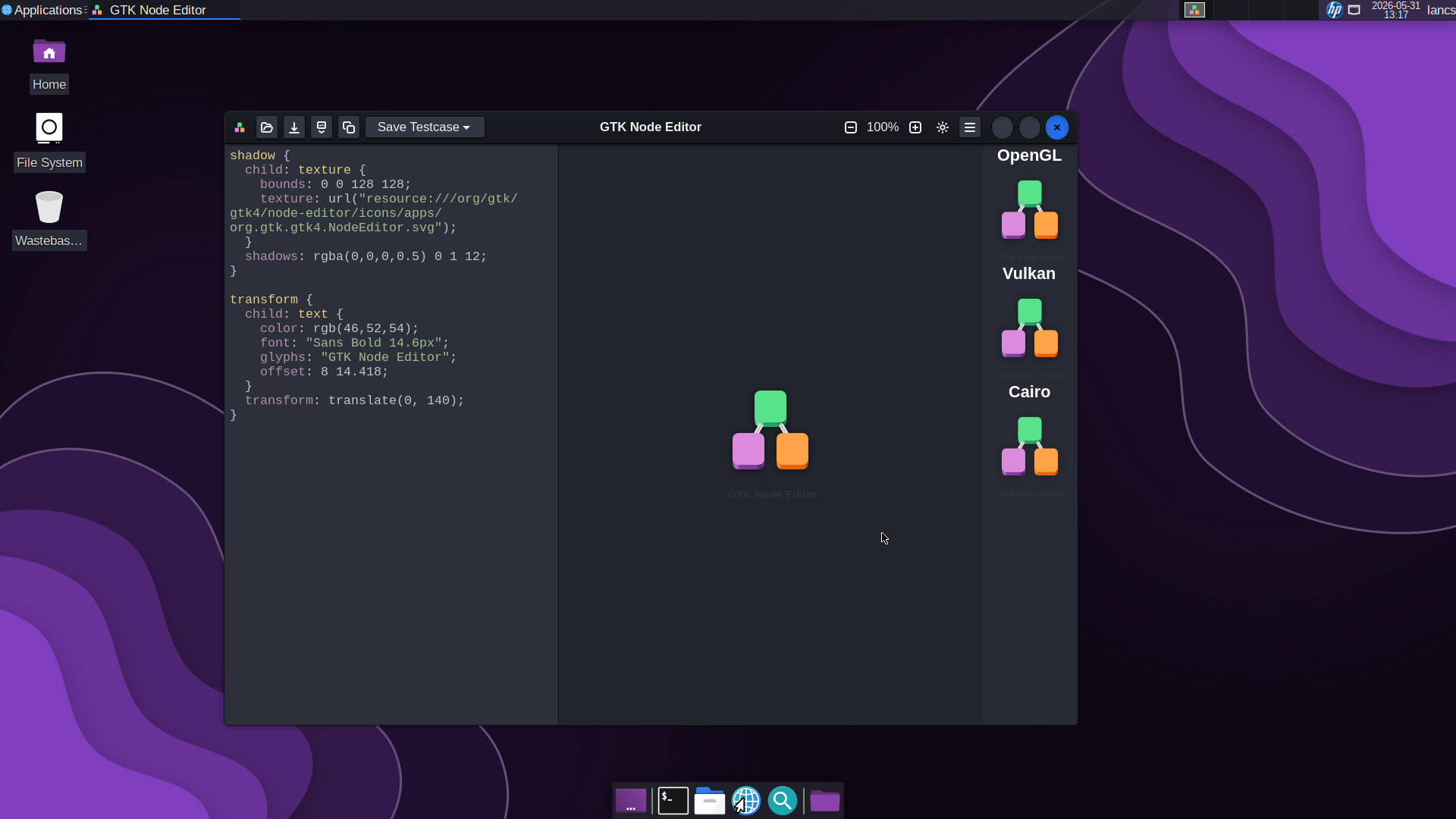1456x819 pixels.
Task: Click the show desktop icon in the dock
Action: pos(631,801)
